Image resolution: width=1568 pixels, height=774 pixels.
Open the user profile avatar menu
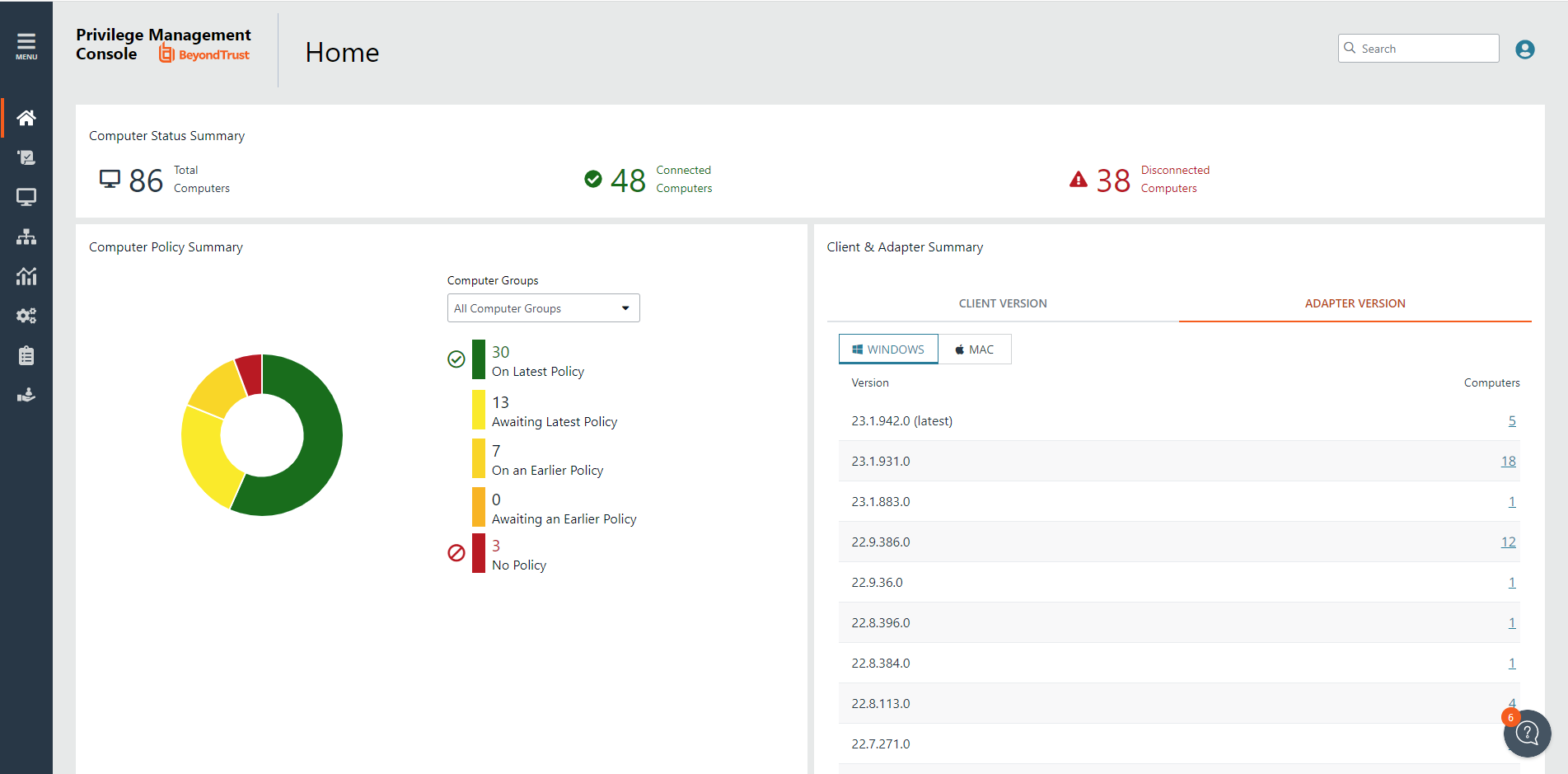pyautogui.click(x=1525, y=49)
